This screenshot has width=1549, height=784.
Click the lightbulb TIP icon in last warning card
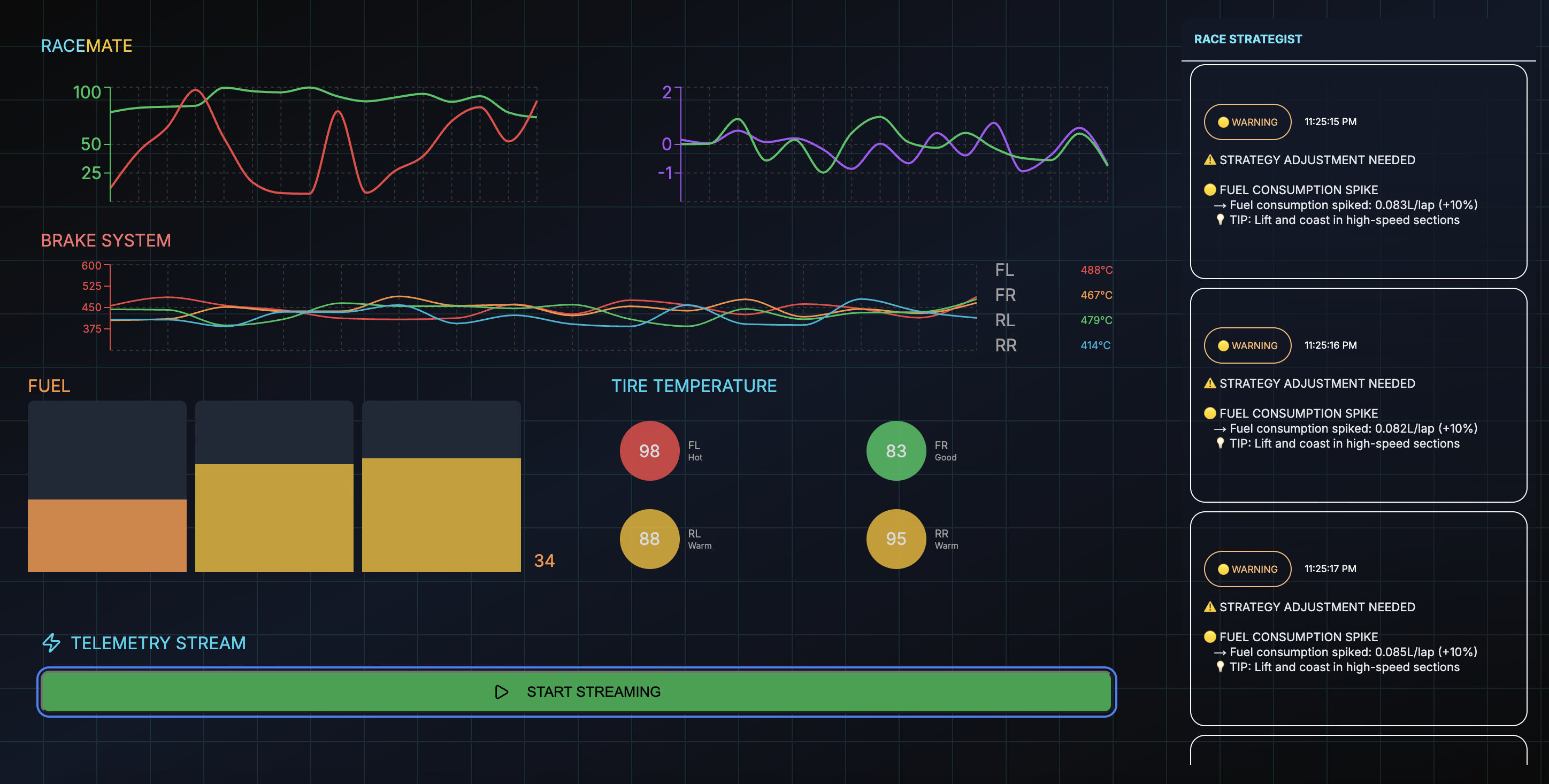point(1220,667)
